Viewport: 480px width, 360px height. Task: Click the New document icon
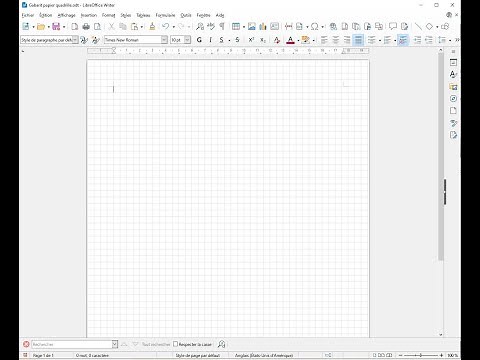click(26, 26)
